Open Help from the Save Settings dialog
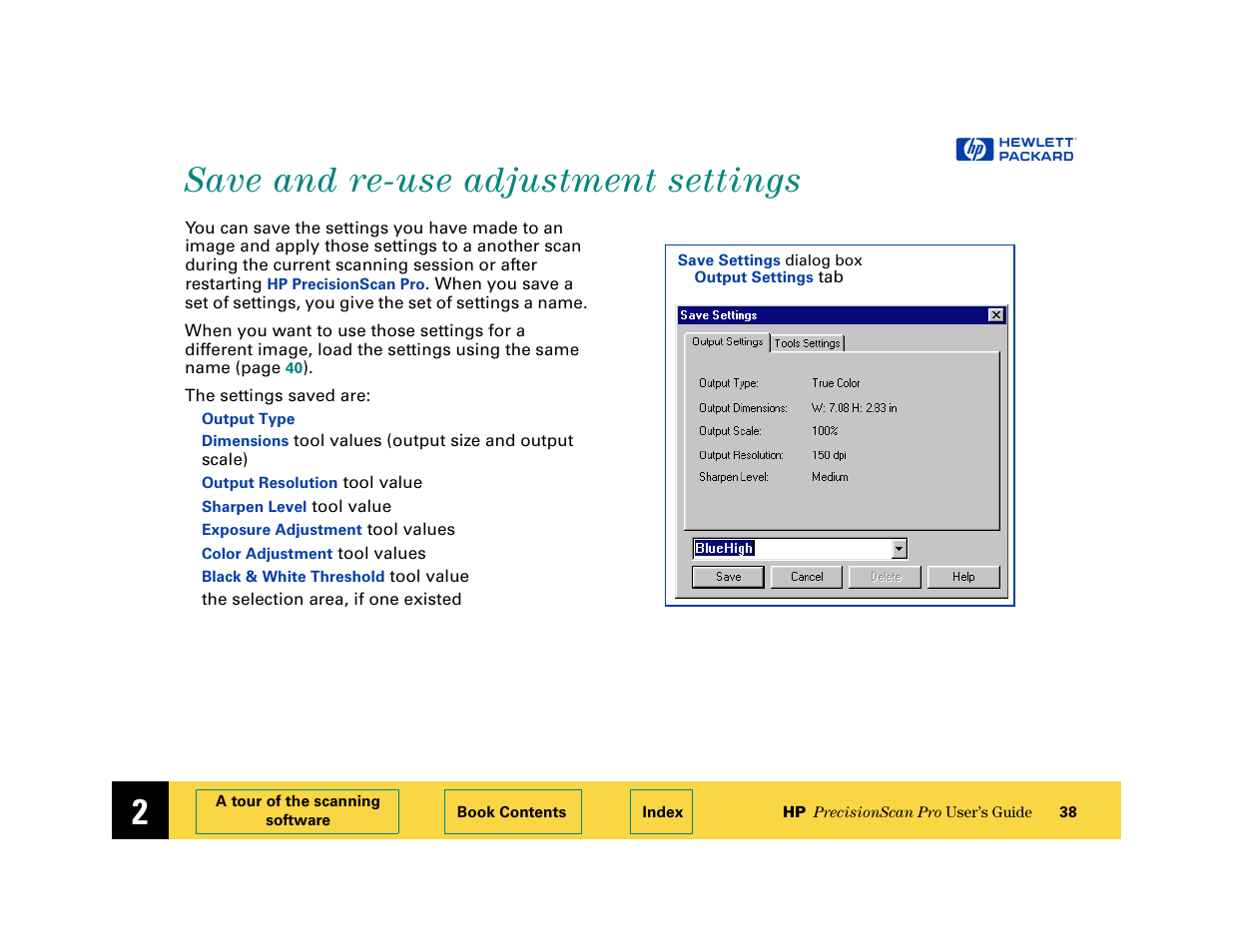Viewport: 1233px width, 952px height. pos(963,577)
